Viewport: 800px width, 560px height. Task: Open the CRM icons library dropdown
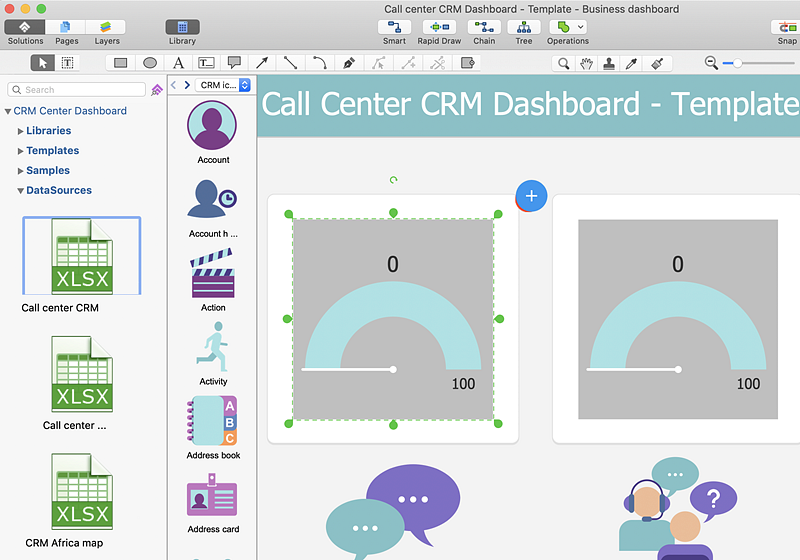tap(223, 85)
